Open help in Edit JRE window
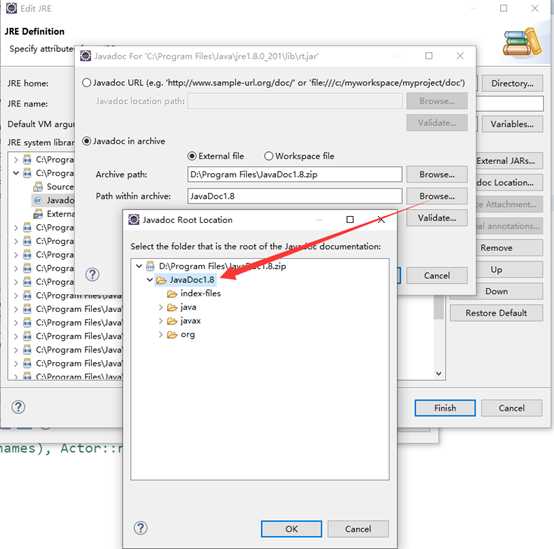 pos(18,407)
